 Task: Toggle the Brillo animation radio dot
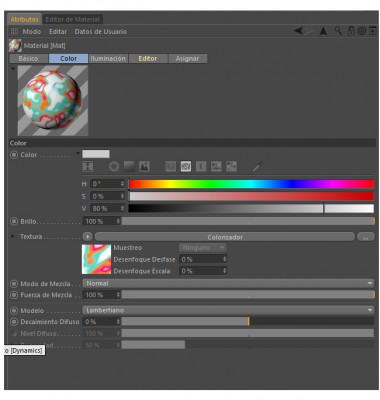pyautogui.click(x=14, y=221)
